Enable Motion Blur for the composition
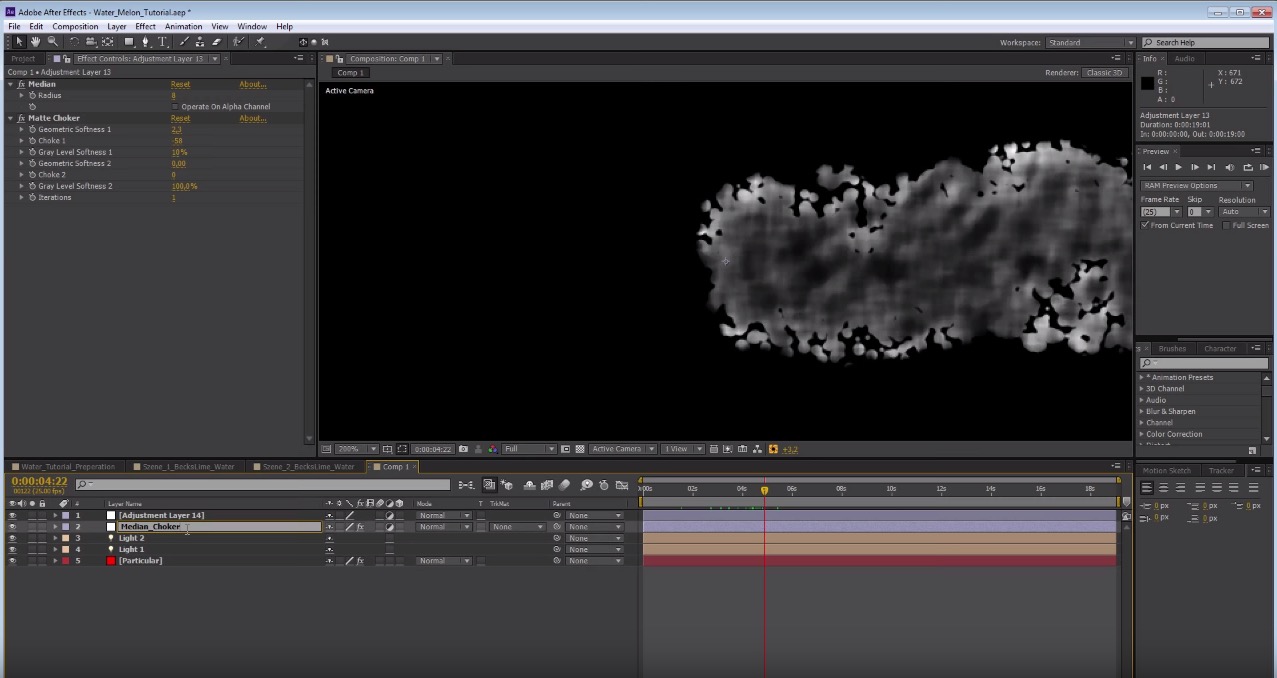The image size is (1277, 678). 564,487
